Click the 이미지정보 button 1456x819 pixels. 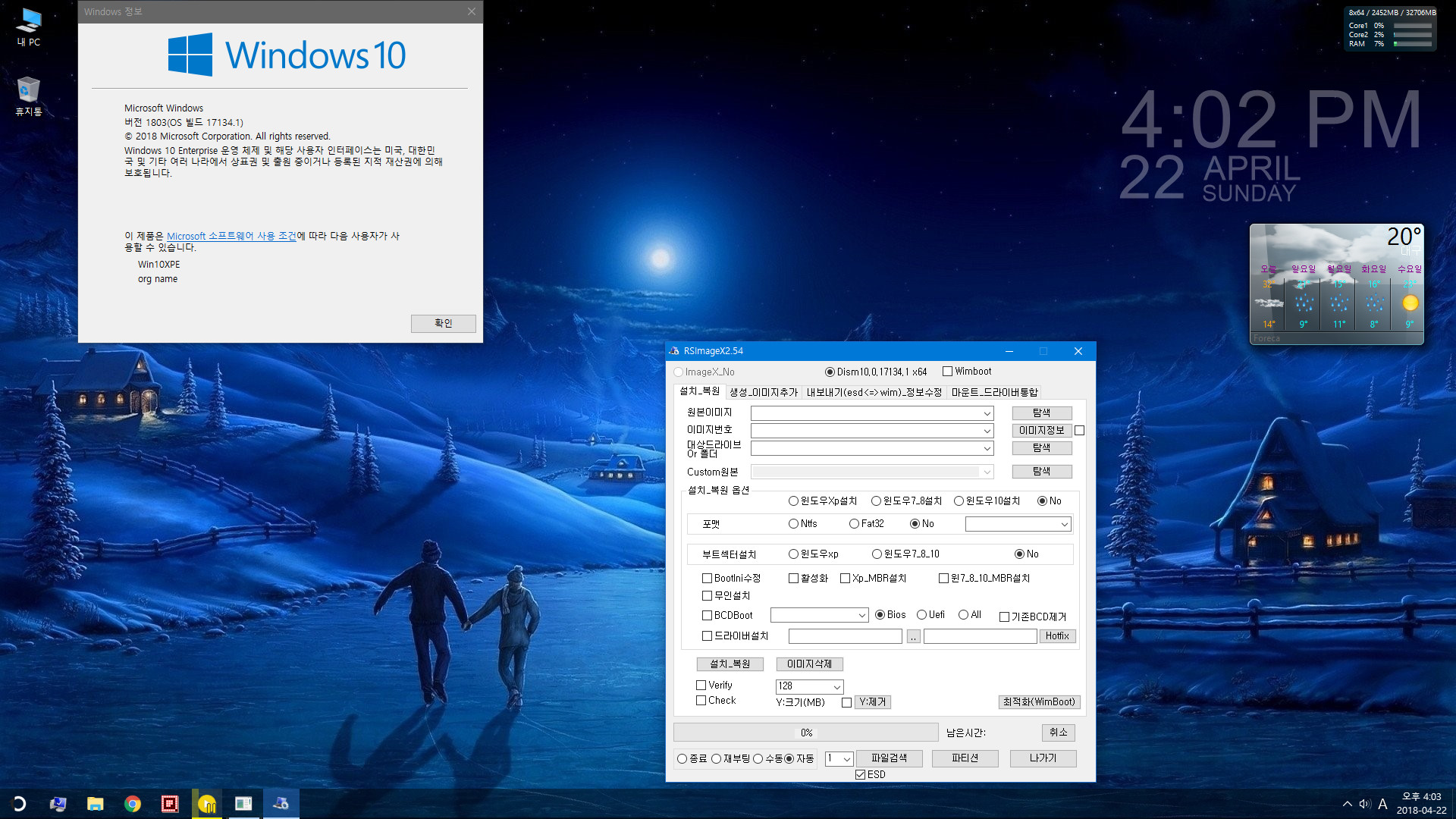click(x=1042, y=431)
